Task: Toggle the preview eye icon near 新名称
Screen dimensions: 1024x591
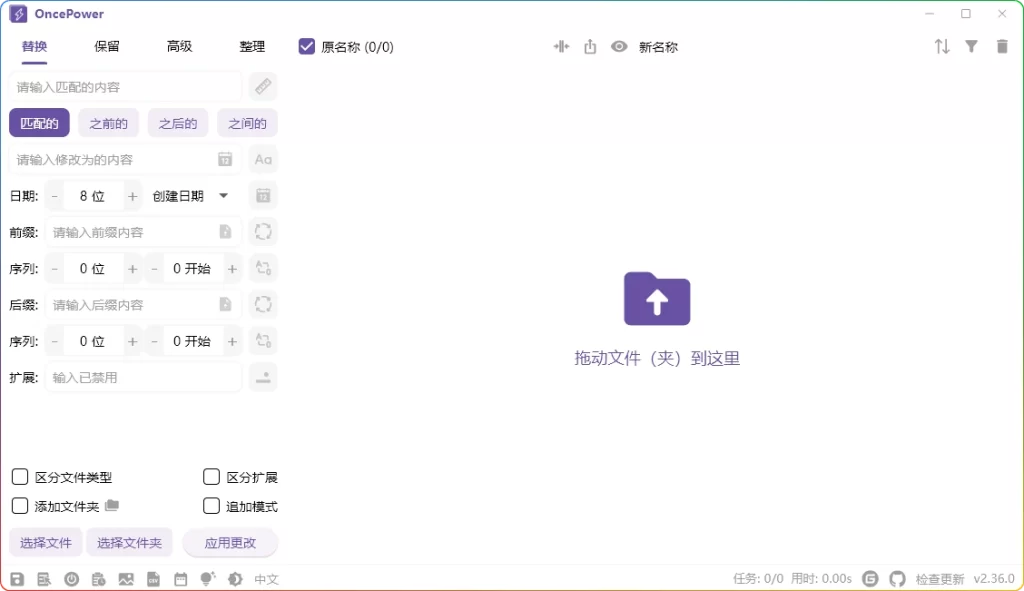Action: tap(619, 46)
